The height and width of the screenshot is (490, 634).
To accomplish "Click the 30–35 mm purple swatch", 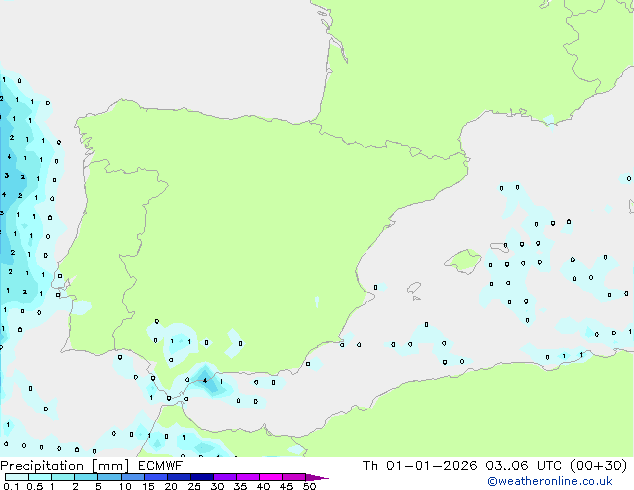I will pyautogui.click(x=225, y=477).
